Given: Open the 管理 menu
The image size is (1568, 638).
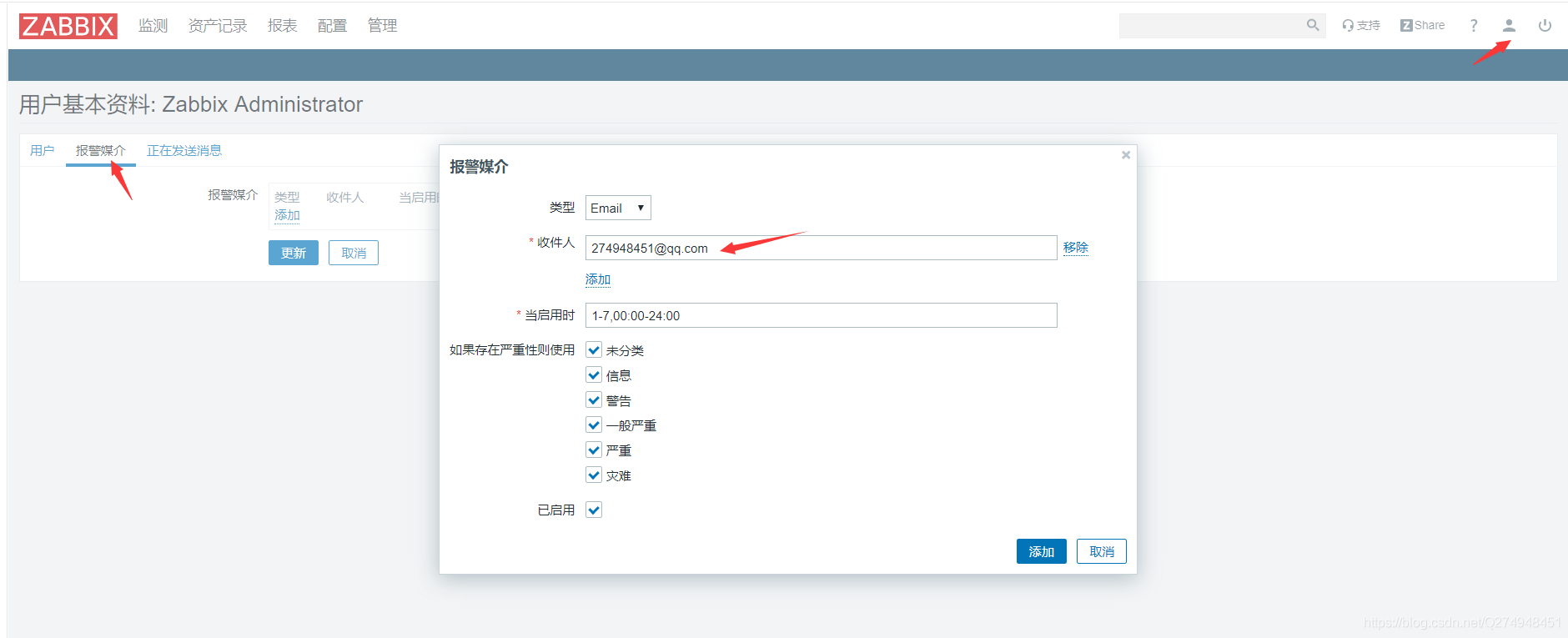Looking at the screenshot, I should [x=382, y=26].
